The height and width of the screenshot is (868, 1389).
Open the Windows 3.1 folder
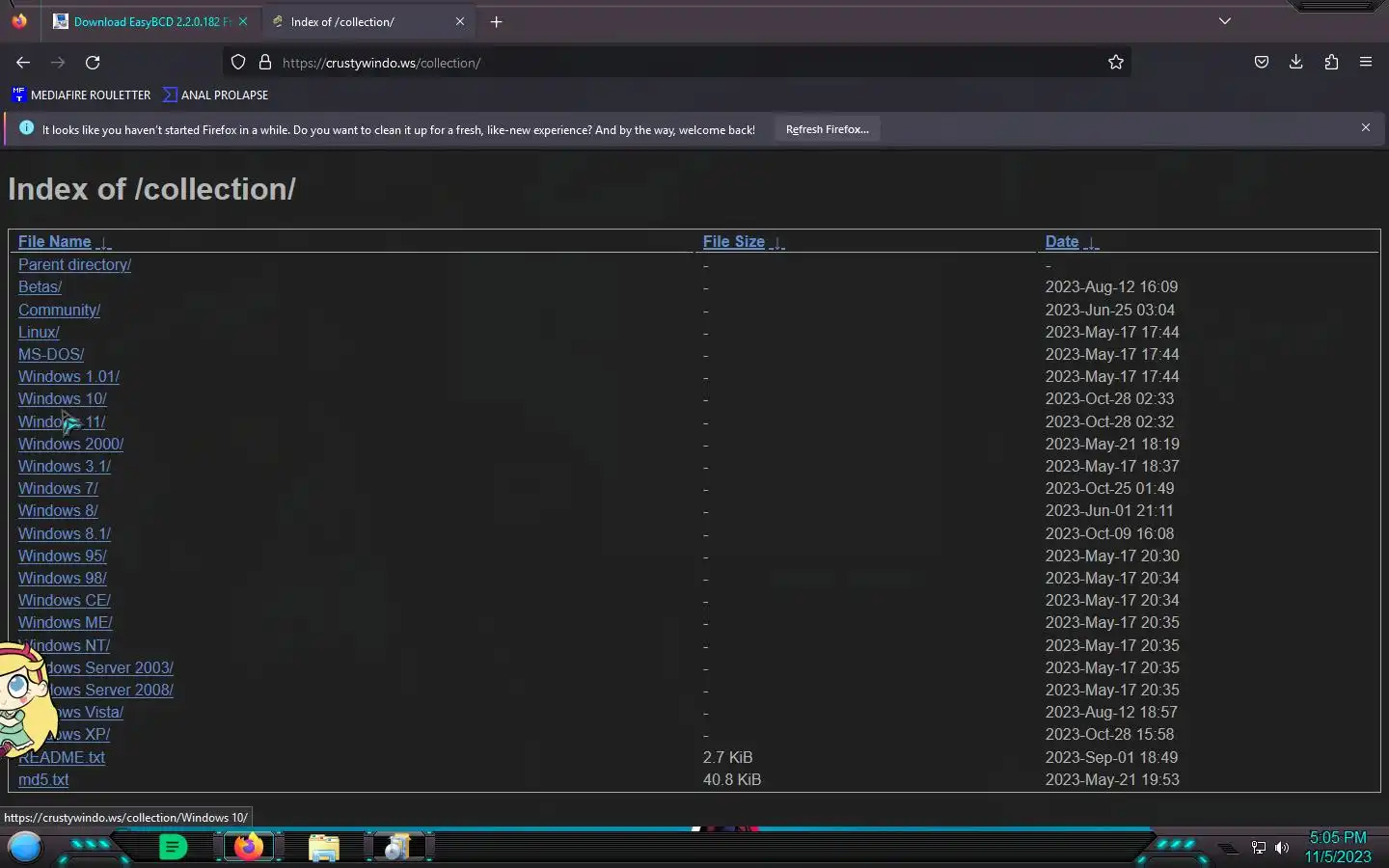(65, 466)
